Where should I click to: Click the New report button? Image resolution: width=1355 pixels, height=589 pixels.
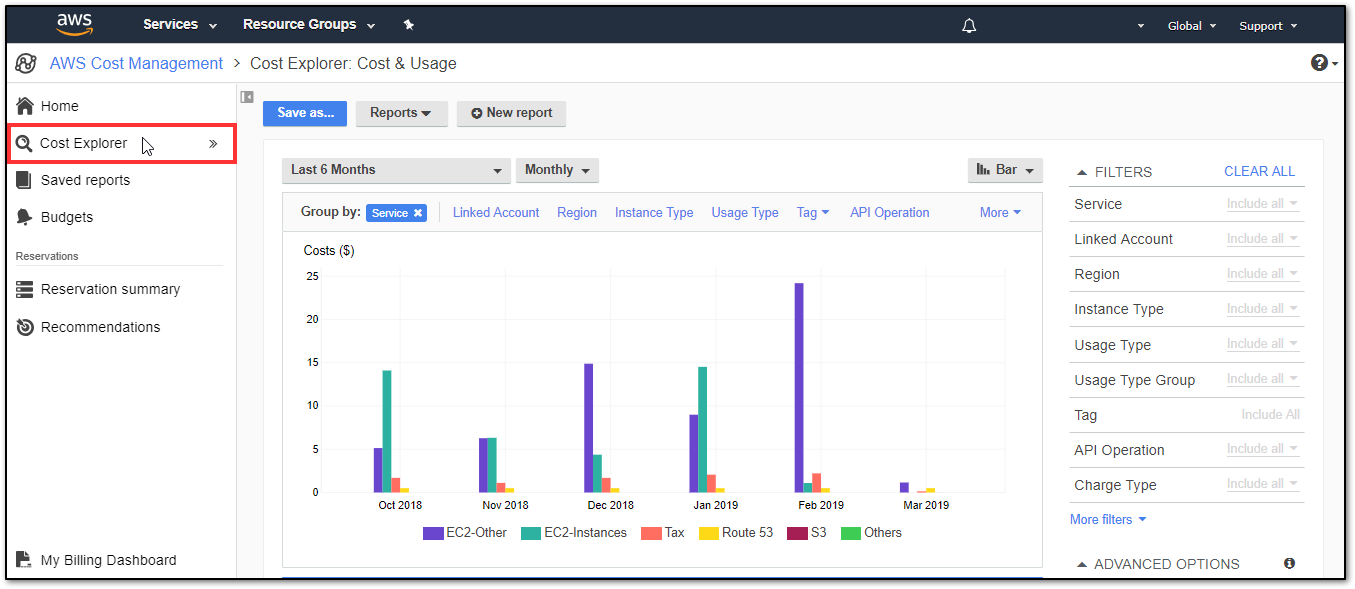[511, 113]
